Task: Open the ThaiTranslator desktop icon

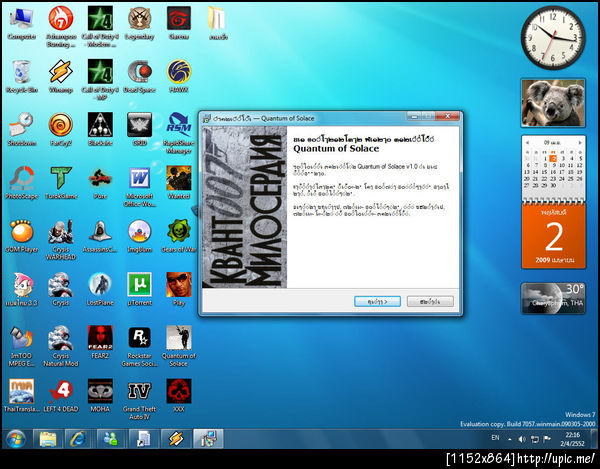Action: (x=21, y=396)
